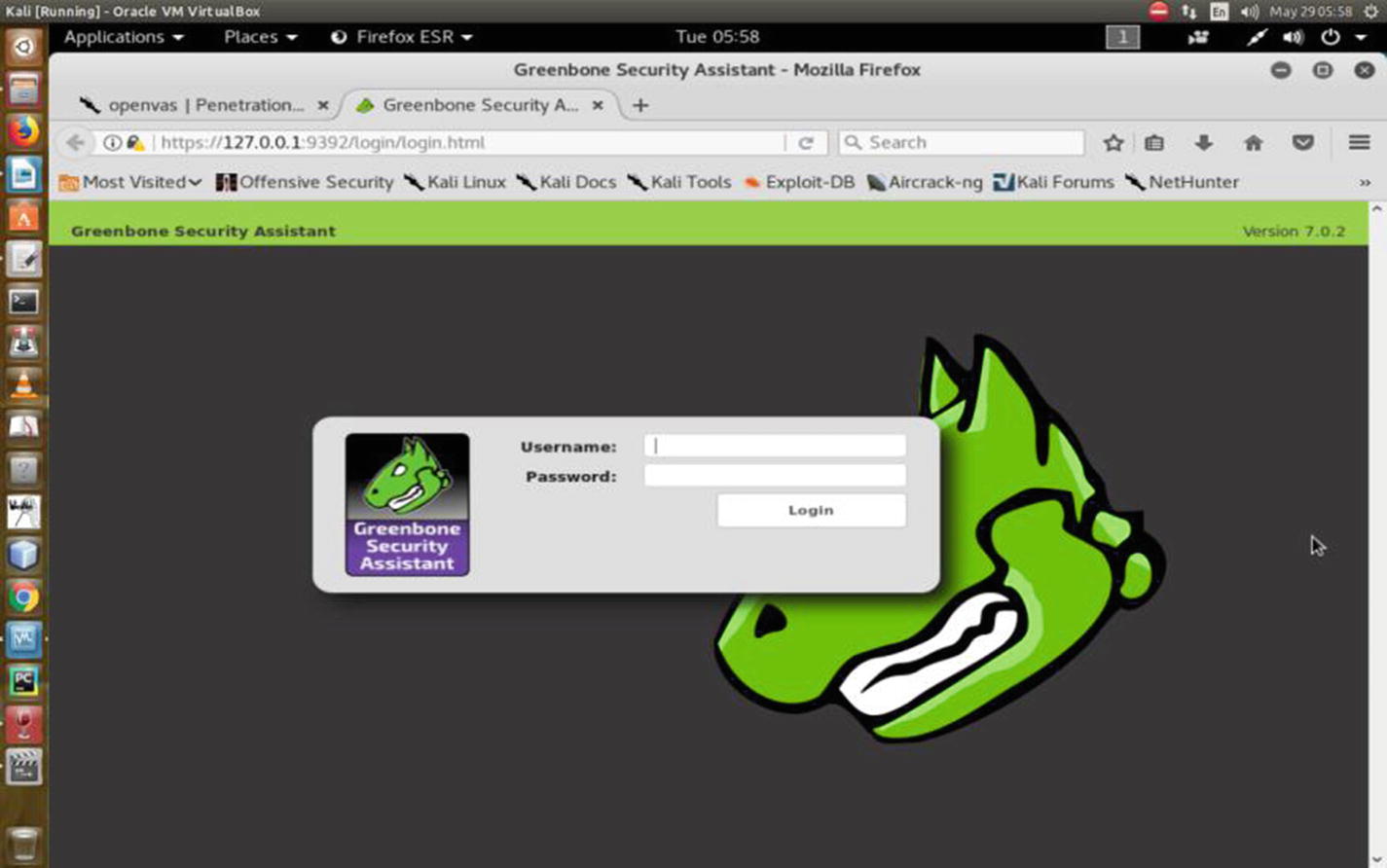Viewport: 1387px width, 868px height.
Task: Show more bookmarks with the chevron
Action: [x=1365, y=182]
